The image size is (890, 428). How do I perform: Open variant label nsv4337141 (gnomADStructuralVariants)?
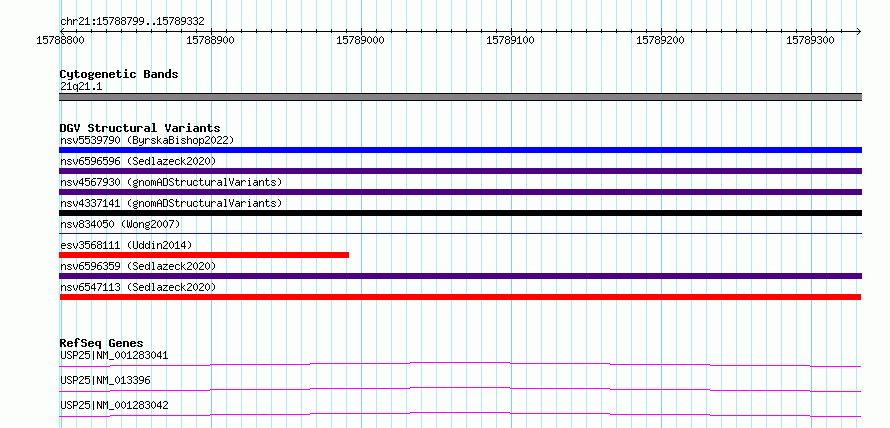pos(171,203)
